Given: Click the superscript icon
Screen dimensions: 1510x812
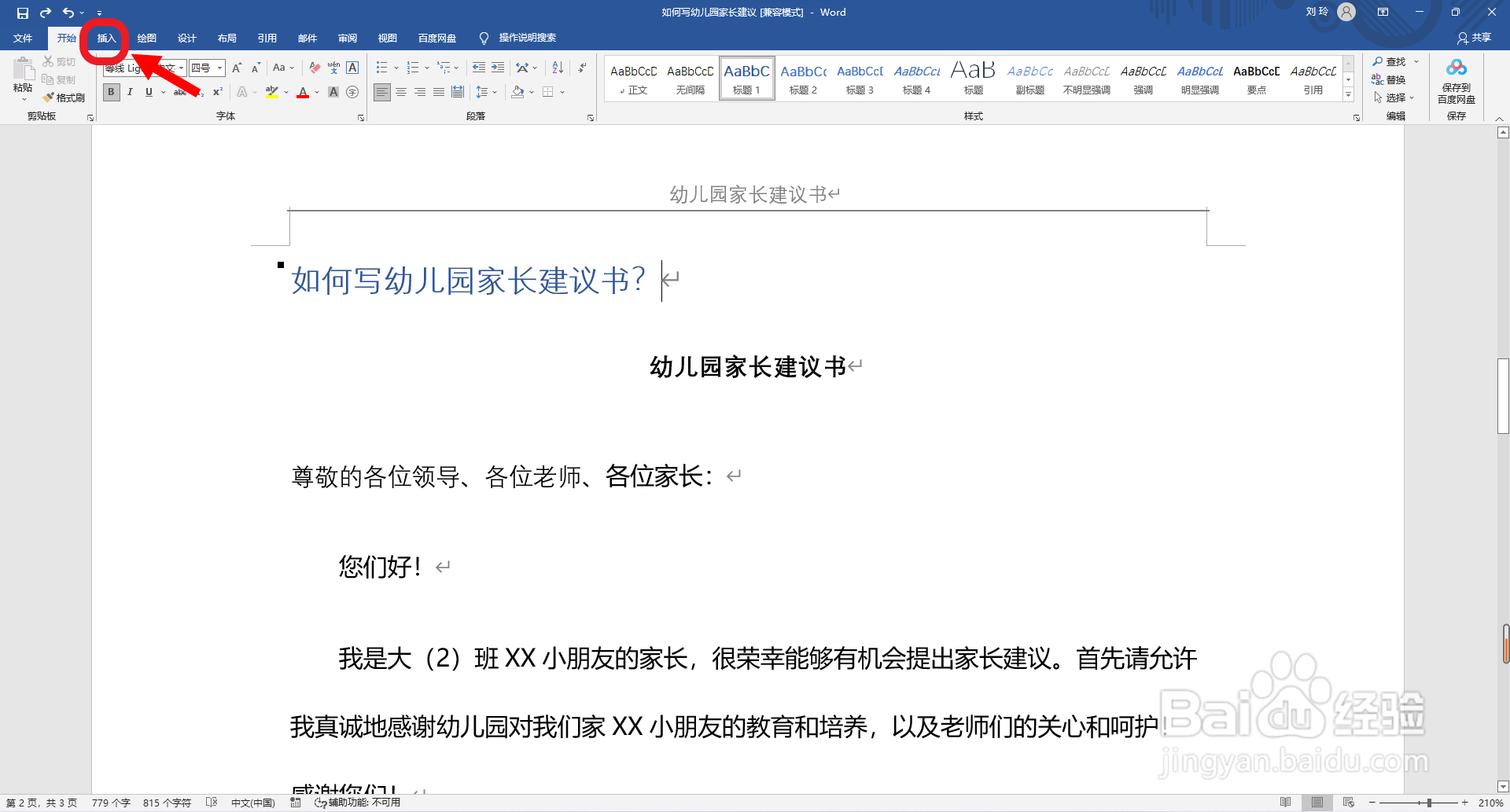Looking at the screenshot, I should click(218, 92).
